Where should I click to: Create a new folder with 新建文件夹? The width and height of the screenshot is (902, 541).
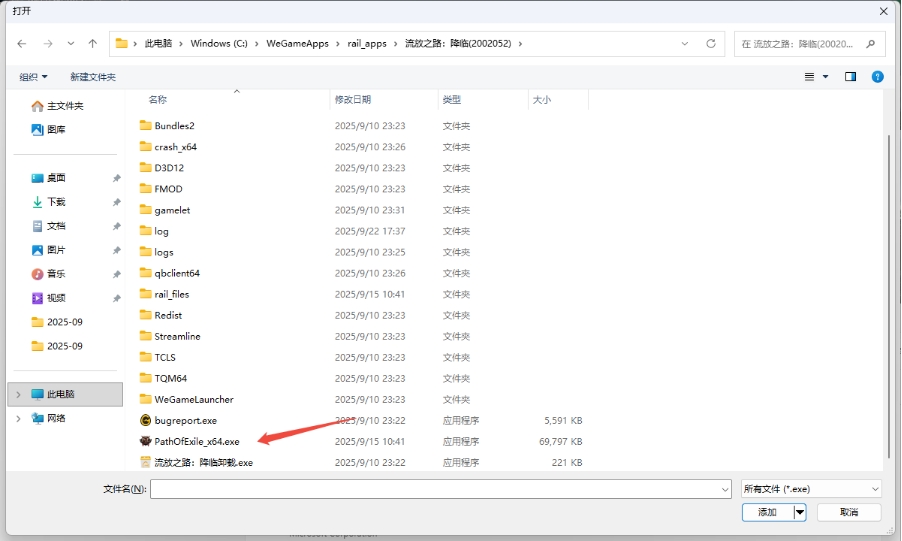click(93, 77)
